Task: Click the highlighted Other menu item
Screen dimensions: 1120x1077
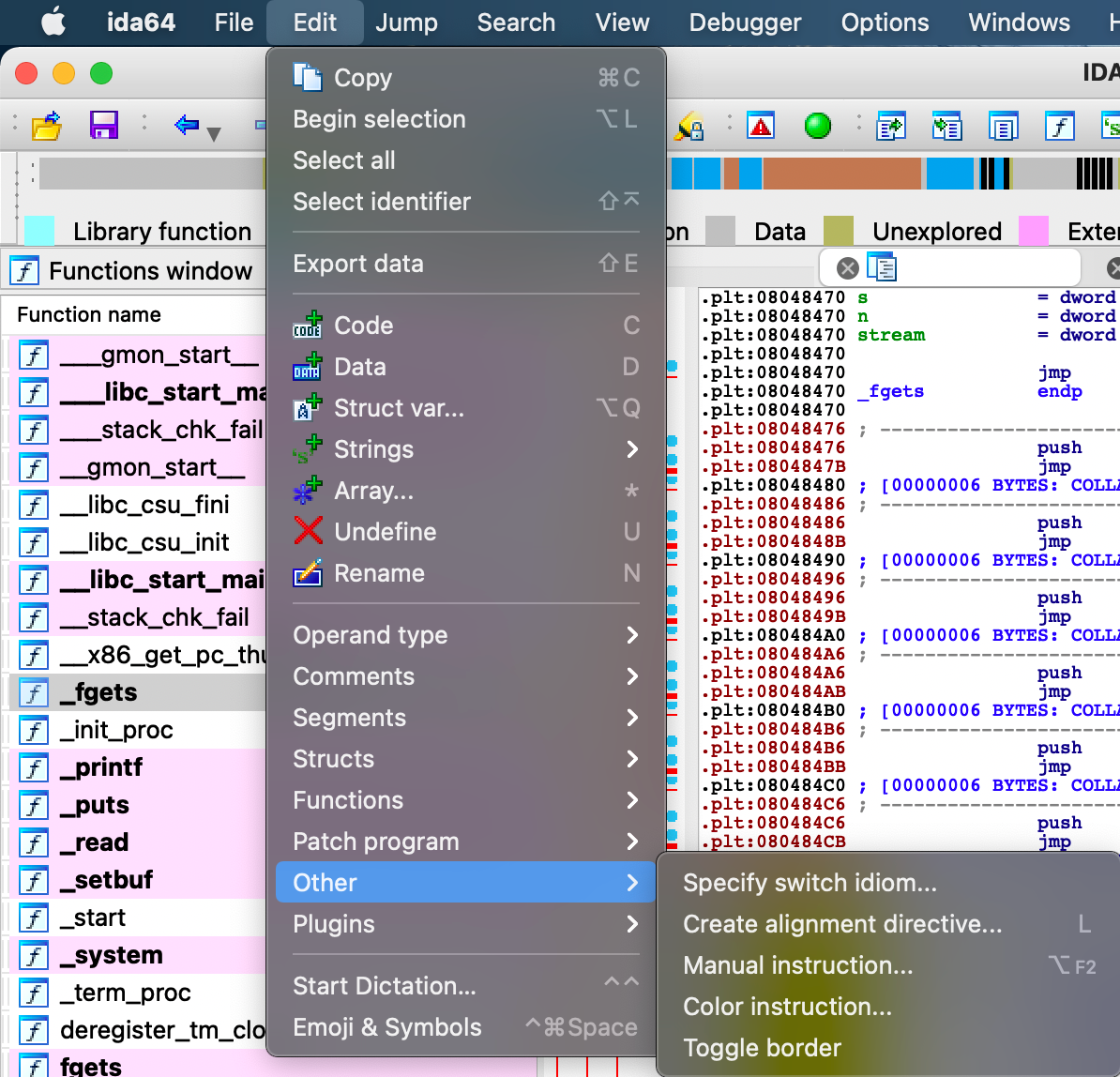Action: click(465, 883)
